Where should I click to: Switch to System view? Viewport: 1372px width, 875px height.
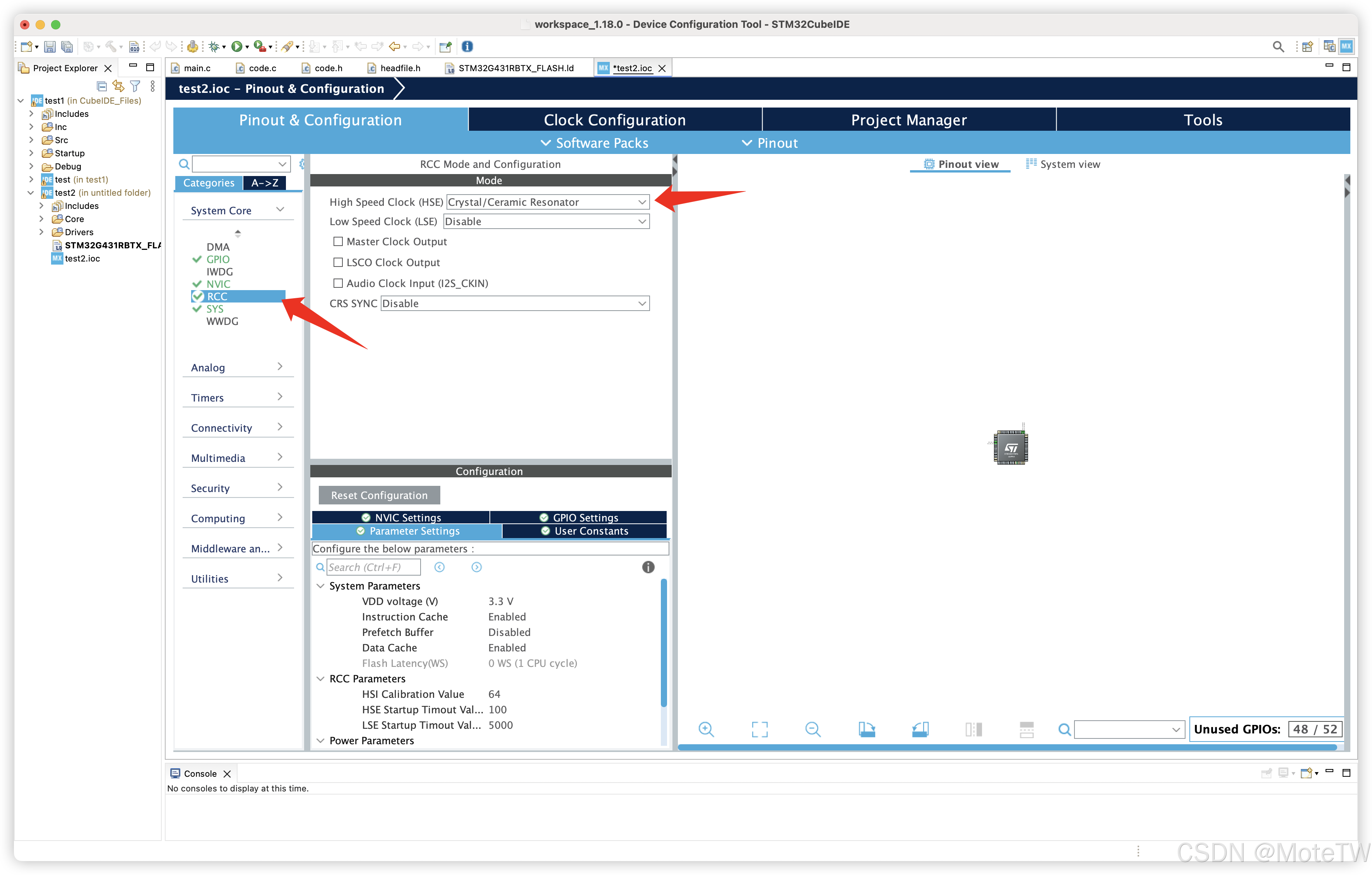[1063, 165]
